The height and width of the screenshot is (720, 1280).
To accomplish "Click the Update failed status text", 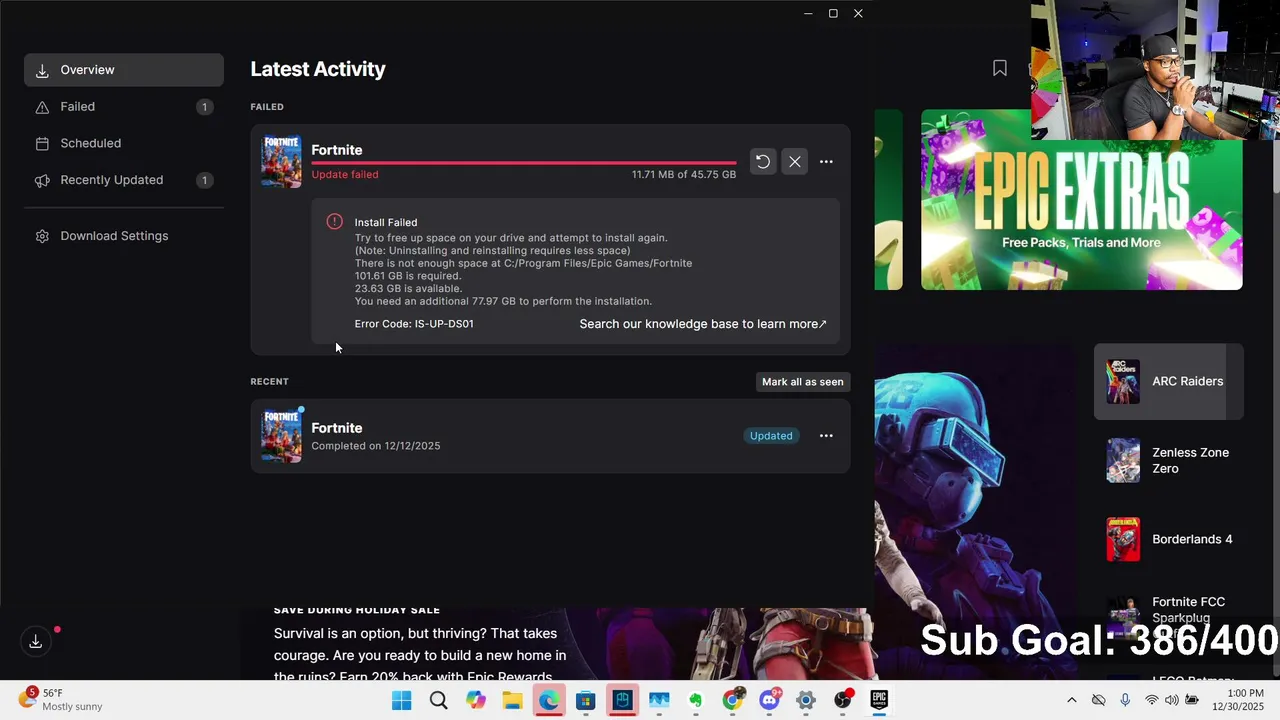I will tap(345, 174).
